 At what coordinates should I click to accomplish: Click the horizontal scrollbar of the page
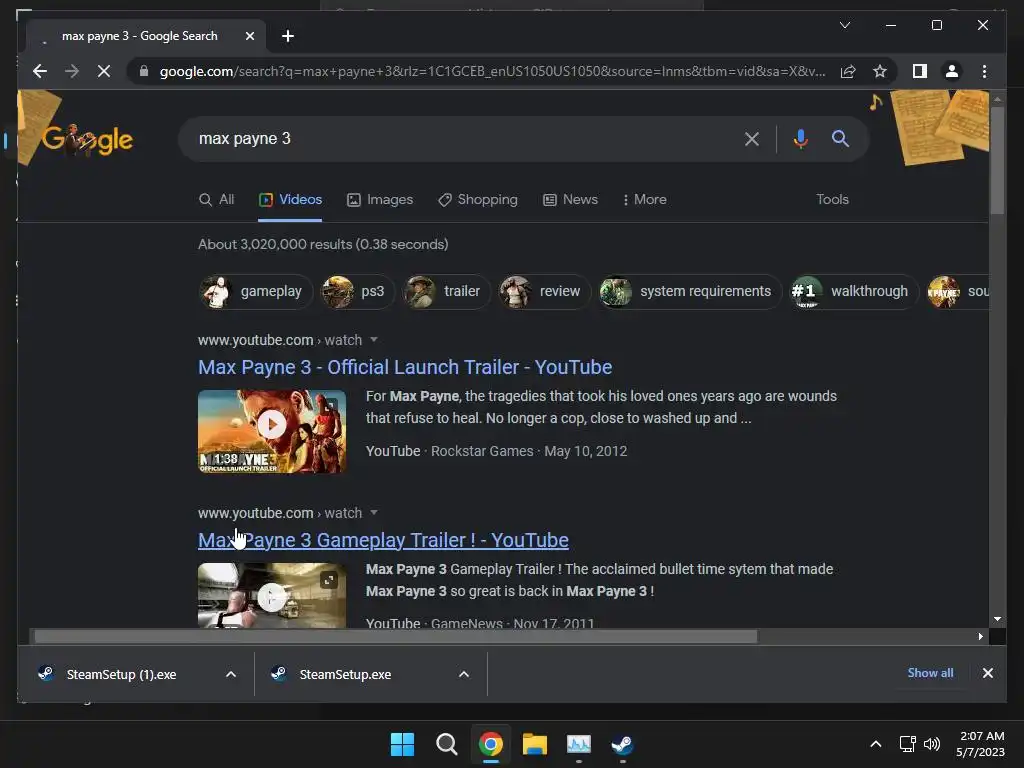tap(396, 637)
